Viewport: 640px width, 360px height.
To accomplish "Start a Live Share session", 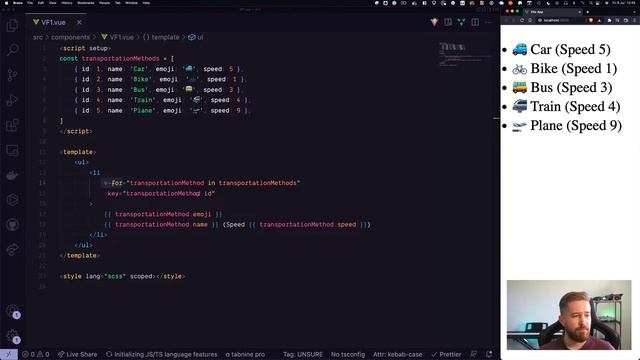I will tap(78, 354).
